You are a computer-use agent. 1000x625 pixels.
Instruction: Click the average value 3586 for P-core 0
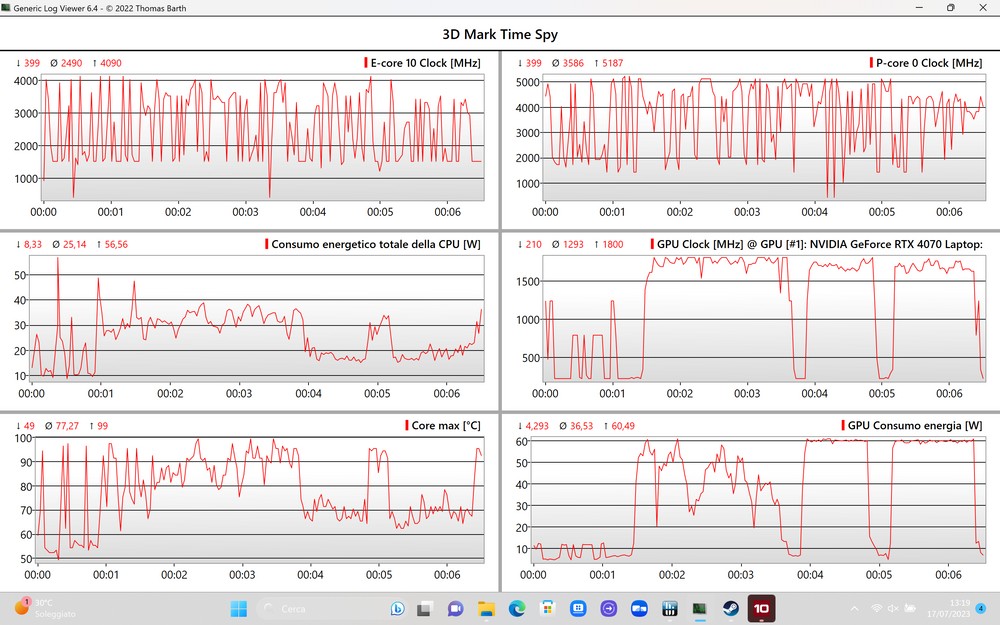pos(573,63)
